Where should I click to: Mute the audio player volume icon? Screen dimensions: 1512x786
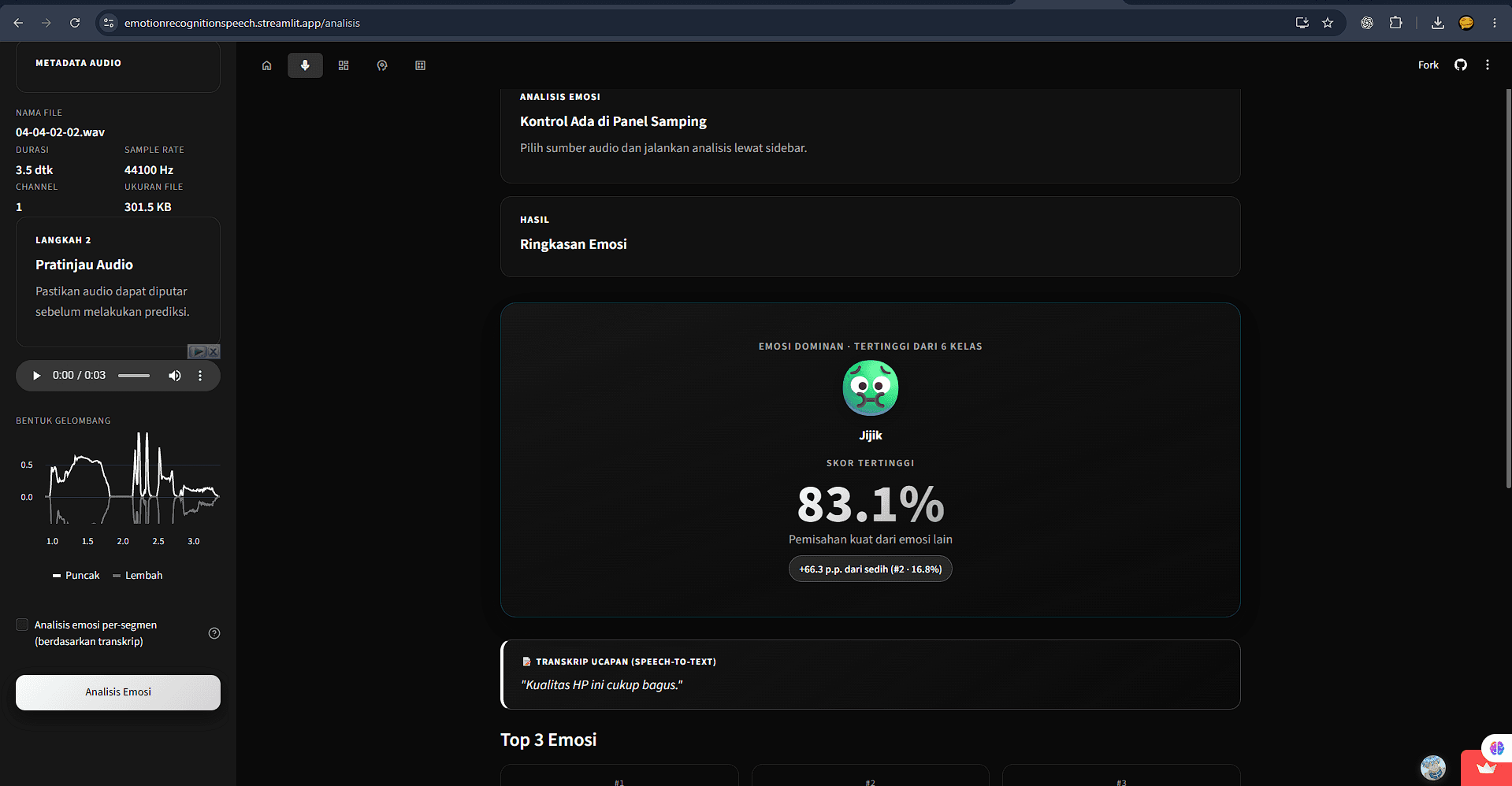[175, 376]
